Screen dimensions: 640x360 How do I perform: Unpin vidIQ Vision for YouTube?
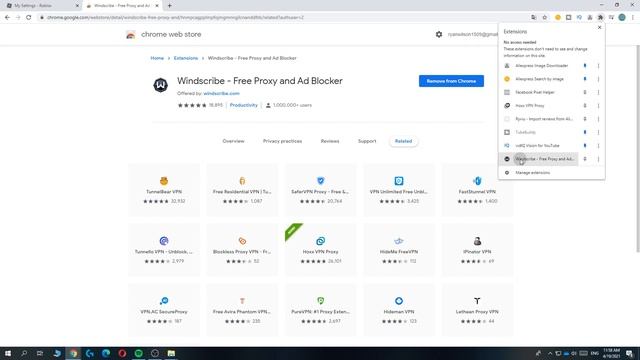(585, 146)
